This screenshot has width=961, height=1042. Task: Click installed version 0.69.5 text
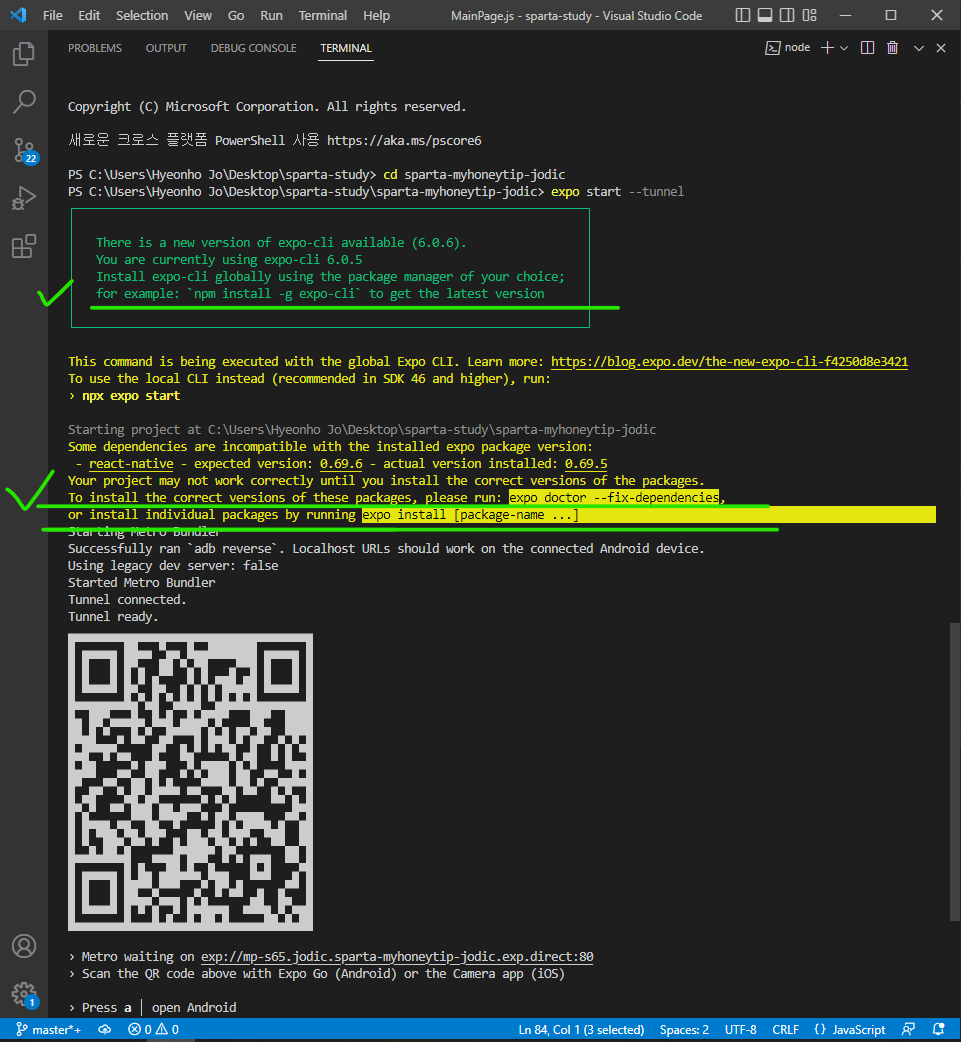pos(586,463)
